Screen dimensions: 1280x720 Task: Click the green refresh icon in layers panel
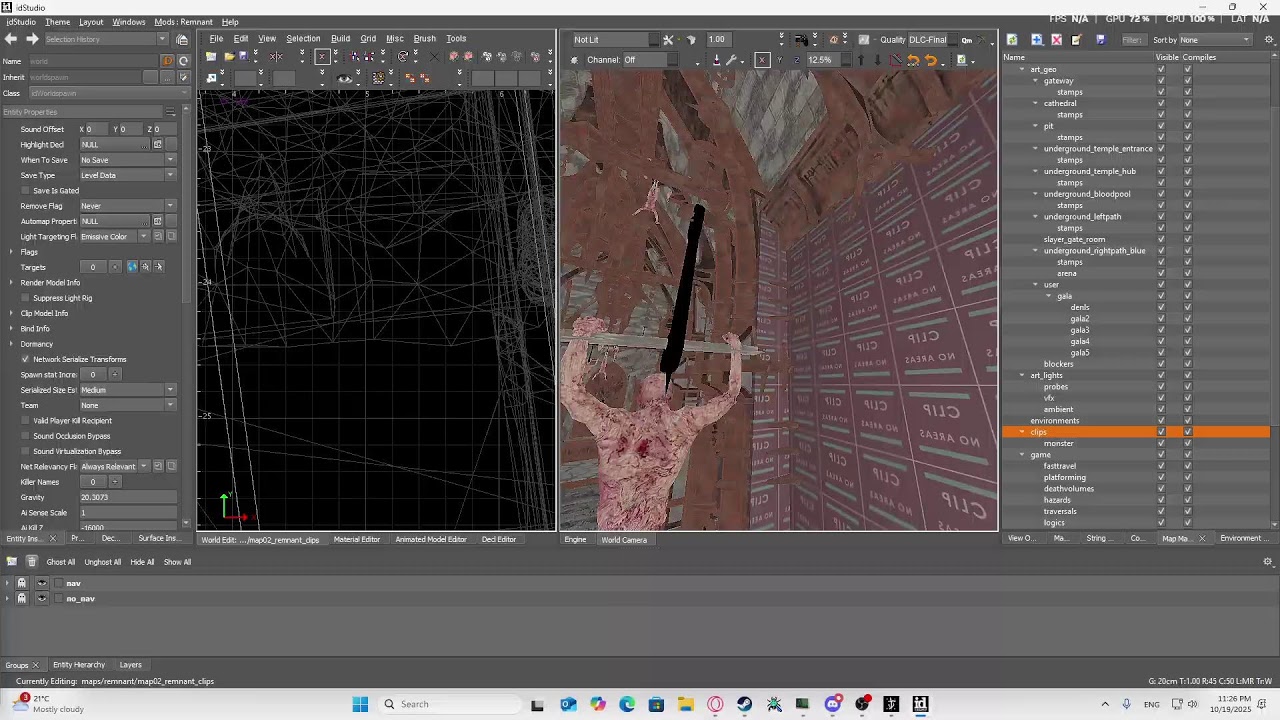click(1012, 40)
